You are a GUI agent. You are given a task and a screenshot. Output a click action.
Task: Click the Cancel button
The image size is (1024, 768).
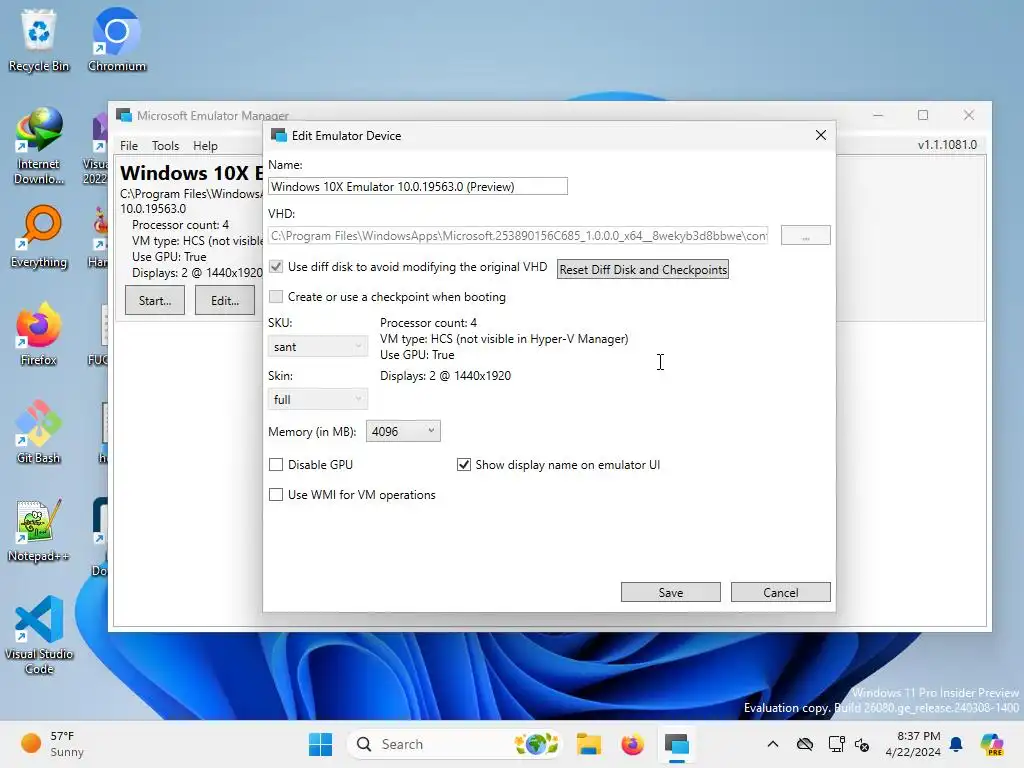coord(780,592)
